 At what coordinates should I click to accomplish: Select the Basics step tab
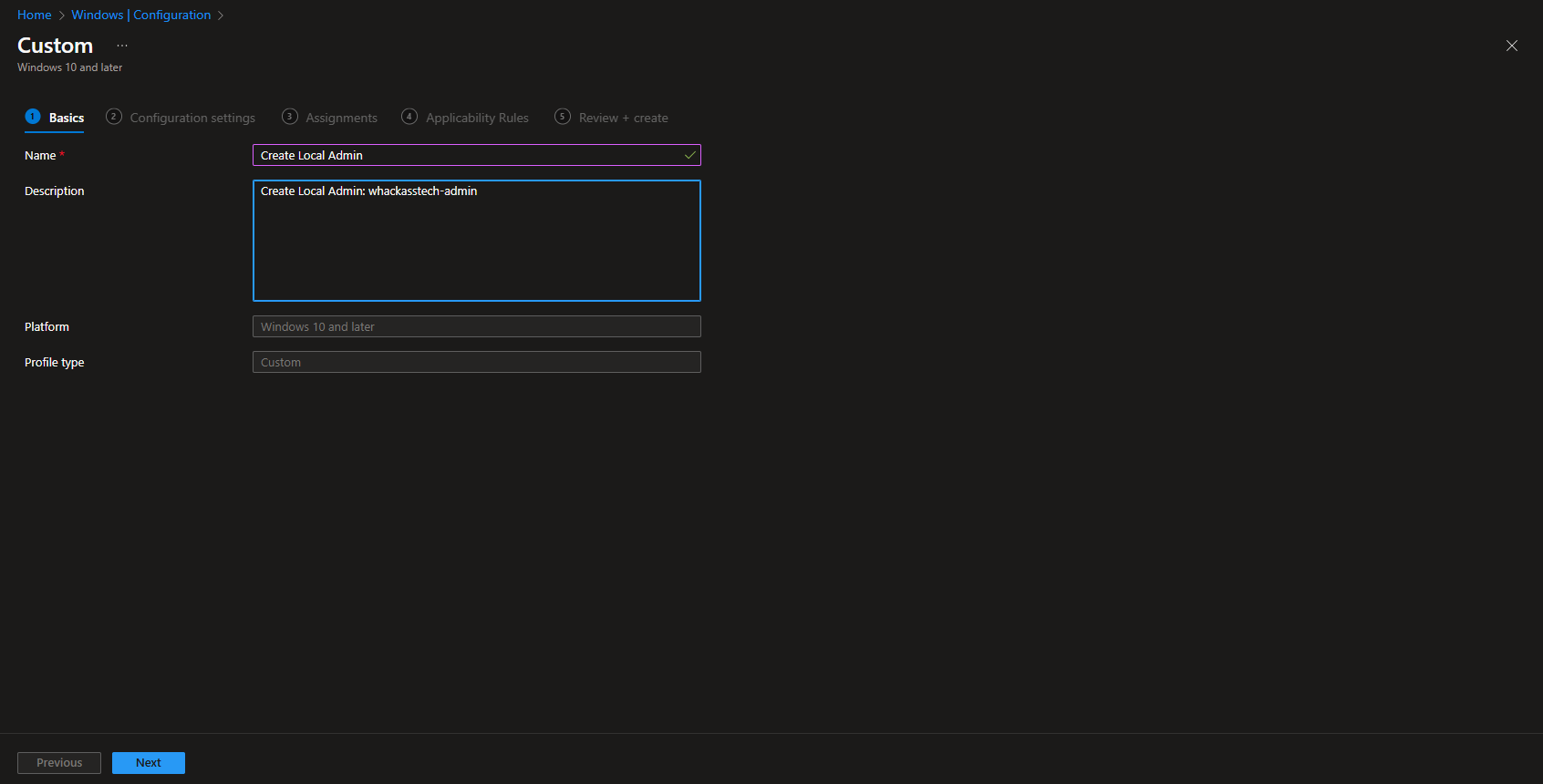click(x=55, y=118)
